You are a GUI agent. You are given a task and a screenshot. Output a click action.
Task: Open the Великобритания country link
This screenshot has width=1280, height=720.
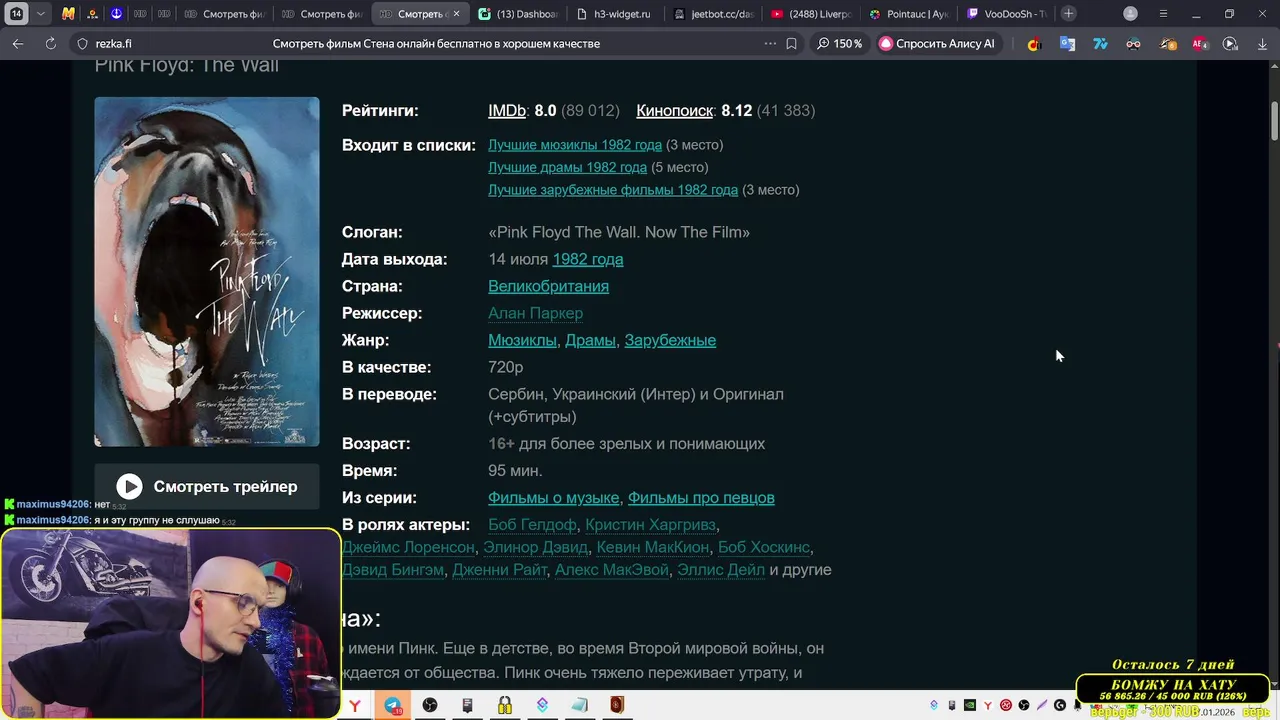pyautogui.click(x=548, y=286)
